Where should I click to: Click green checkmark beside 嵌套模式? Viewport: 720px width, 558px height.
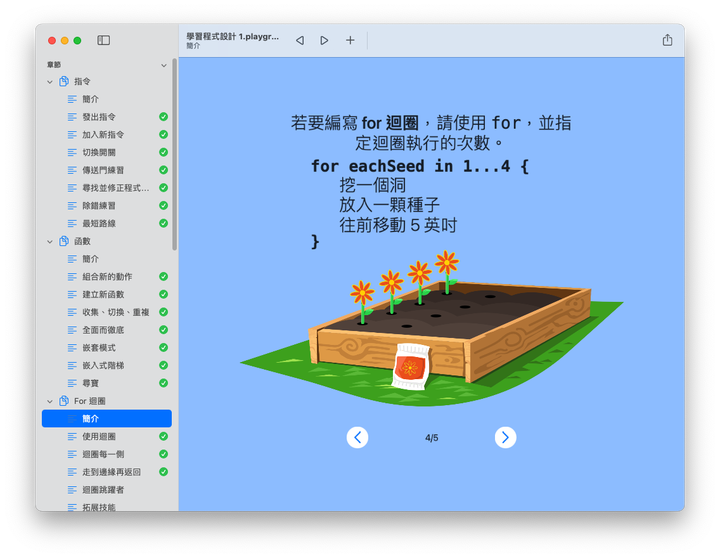(x=163, y=348)
